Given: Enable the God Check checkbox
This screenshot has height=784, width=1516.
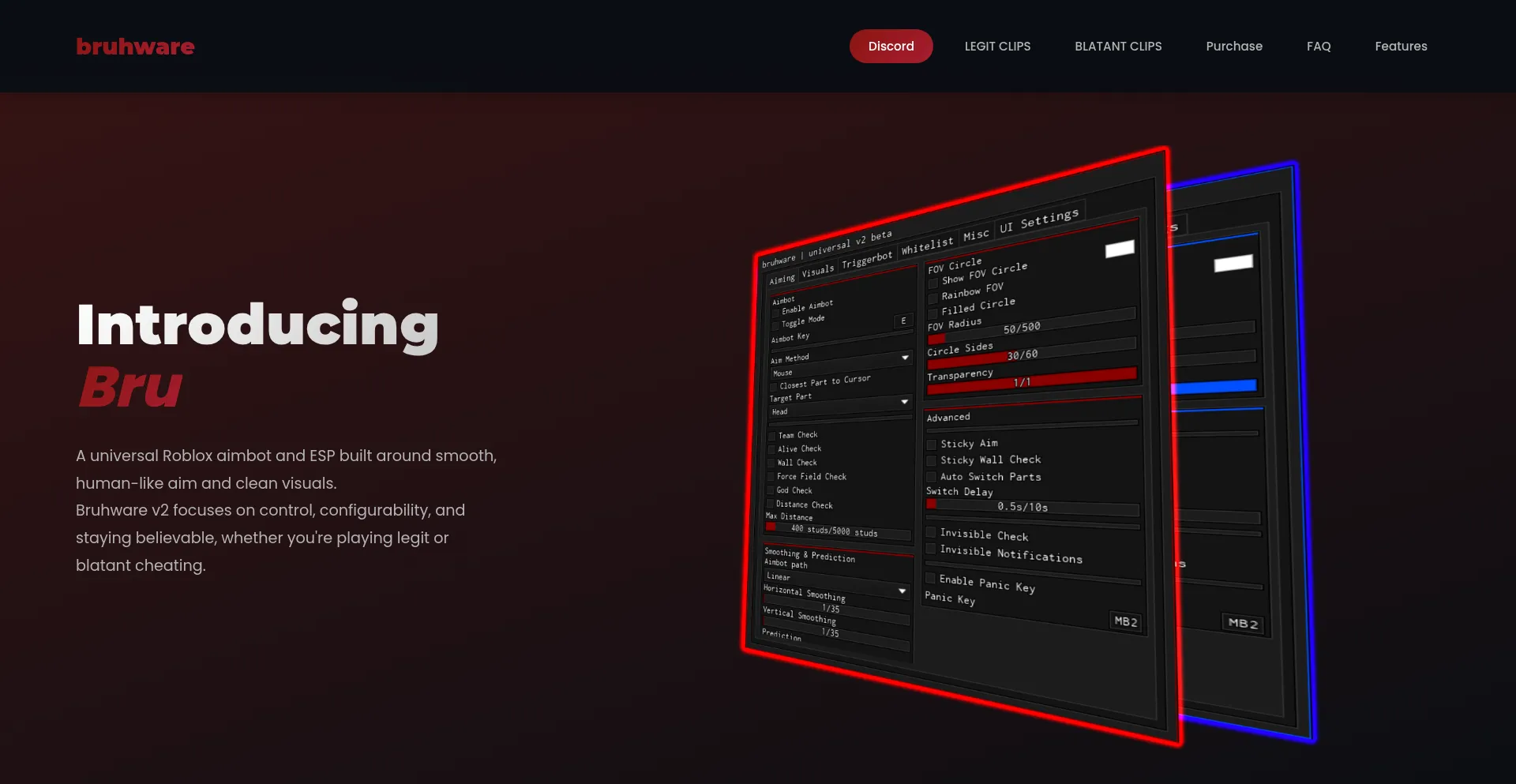Looking at the screenshot, I should coord(770,490).
